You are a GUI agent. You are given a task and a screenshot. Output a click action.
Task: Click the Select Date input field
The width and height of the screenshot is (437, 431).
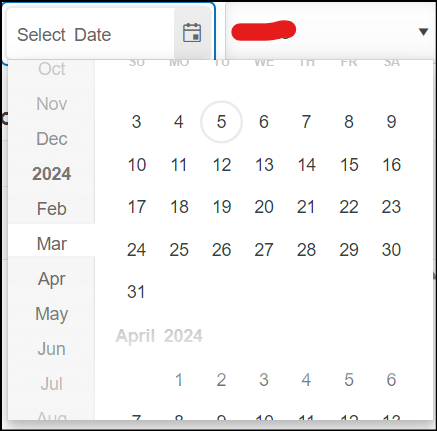pyautogui.click(x=90, y=34)
